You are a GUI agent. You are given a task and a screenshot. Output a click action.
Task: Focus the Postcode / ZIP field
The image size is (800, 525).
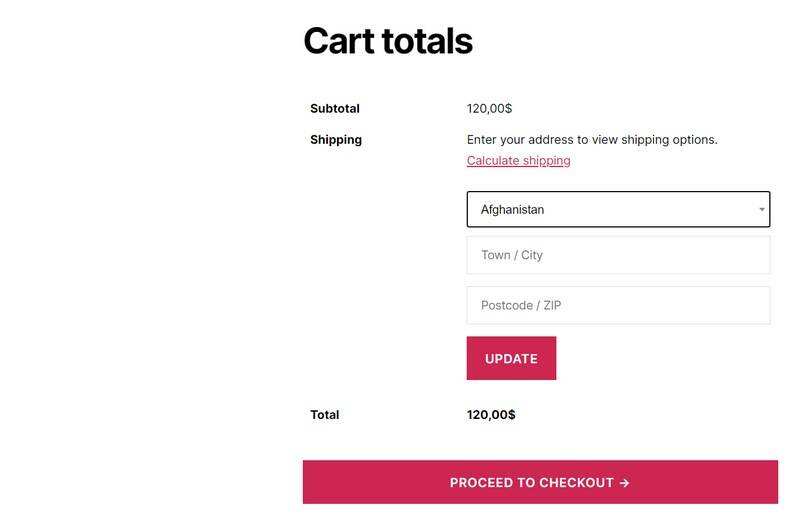pyautogui.click(x=618, y=305)
